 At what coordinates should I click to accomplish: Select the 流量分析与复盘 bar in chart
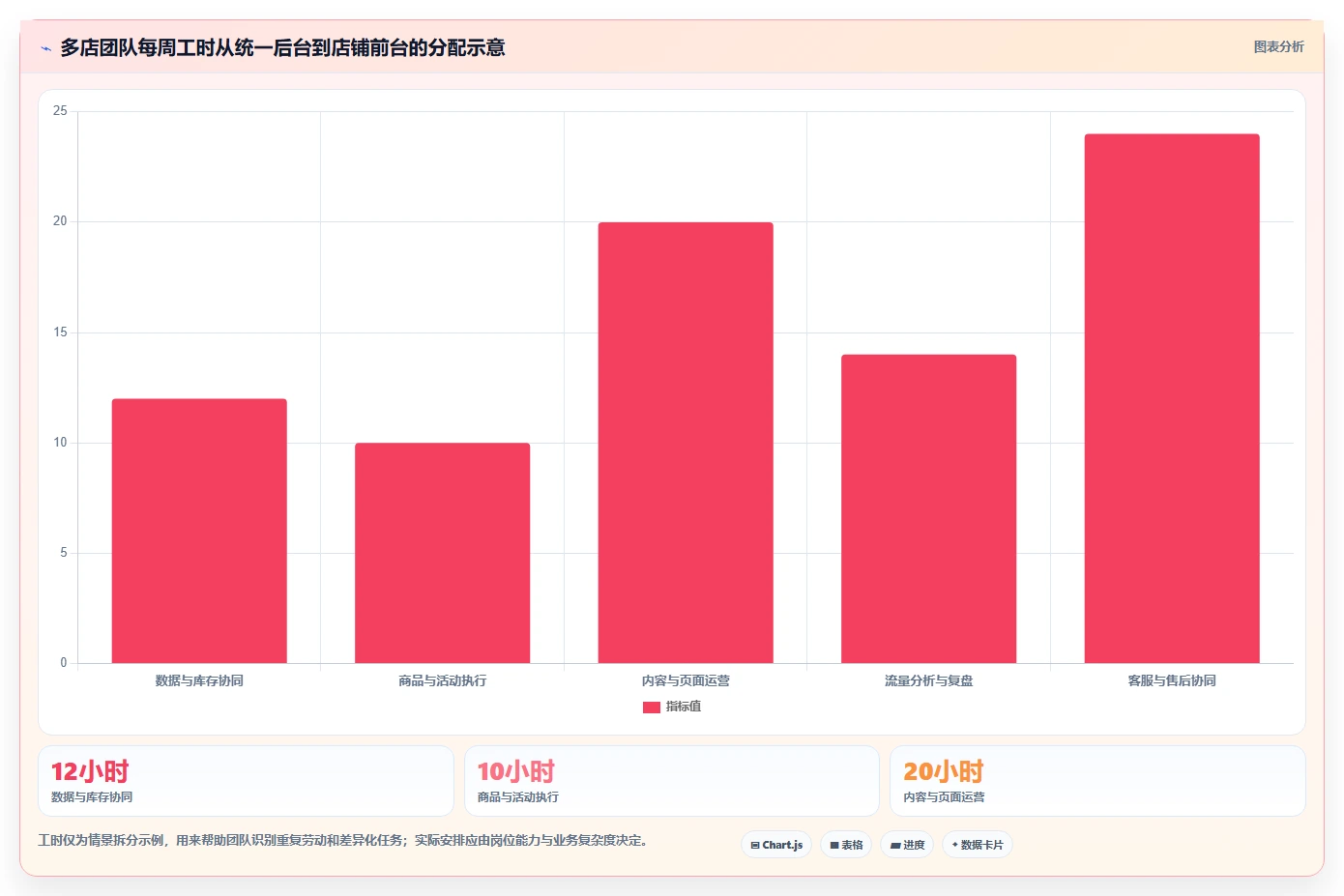[928, 508]
